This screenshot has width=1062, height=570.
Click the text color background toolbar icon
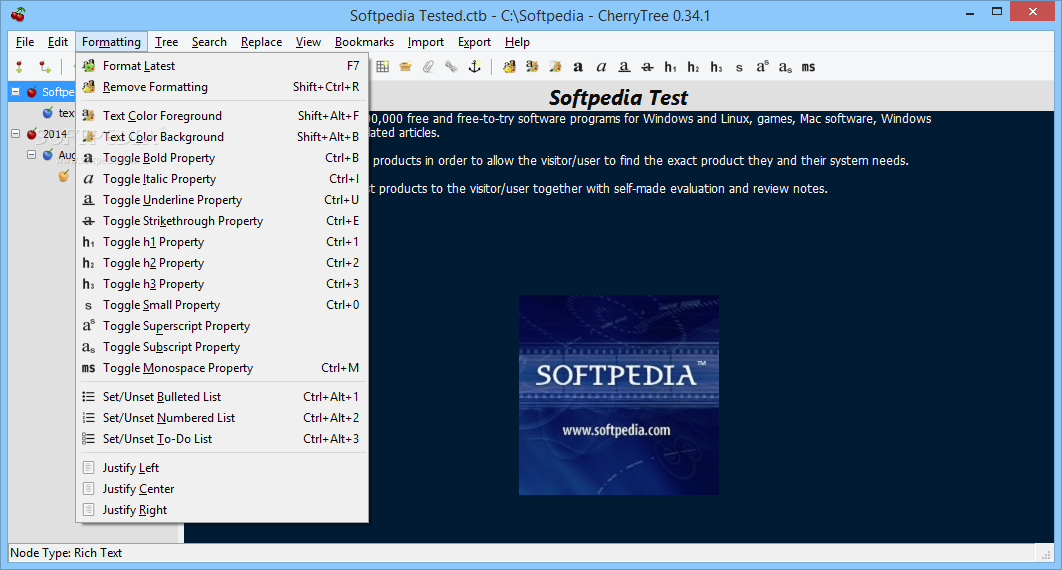tap(555, 66)
